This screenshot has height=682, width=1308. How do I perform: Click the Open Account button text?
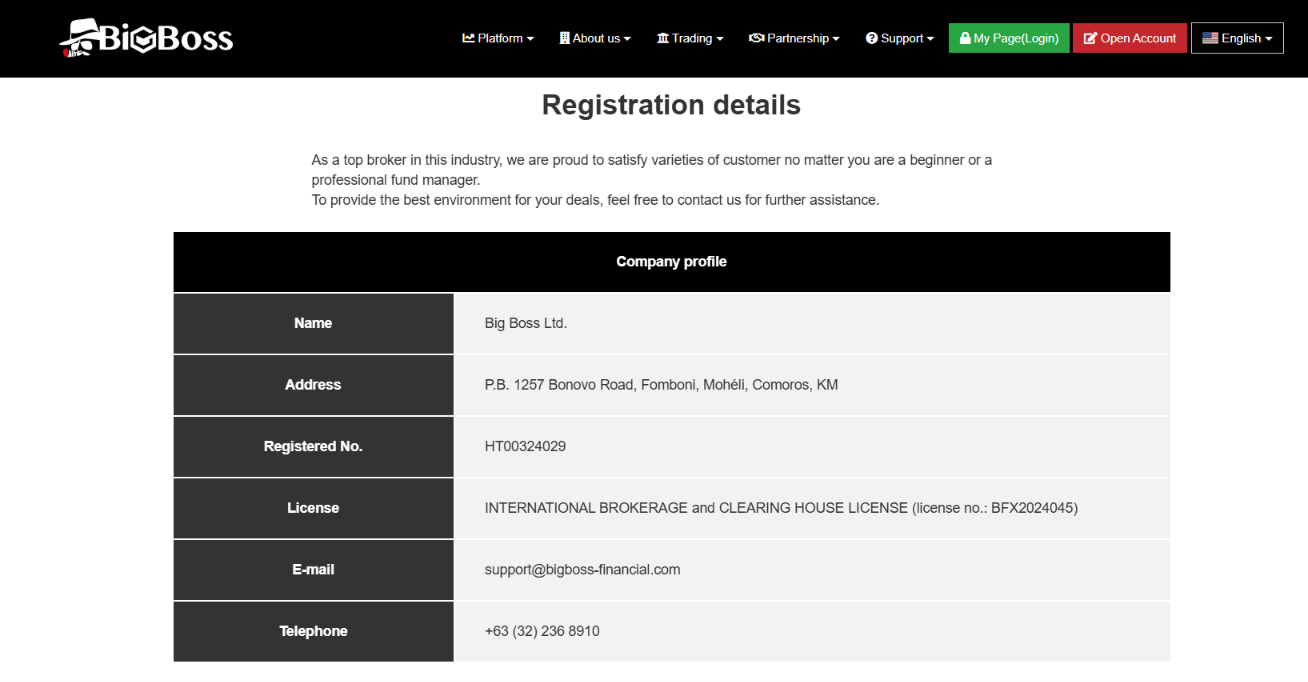tap(1138, 38)
